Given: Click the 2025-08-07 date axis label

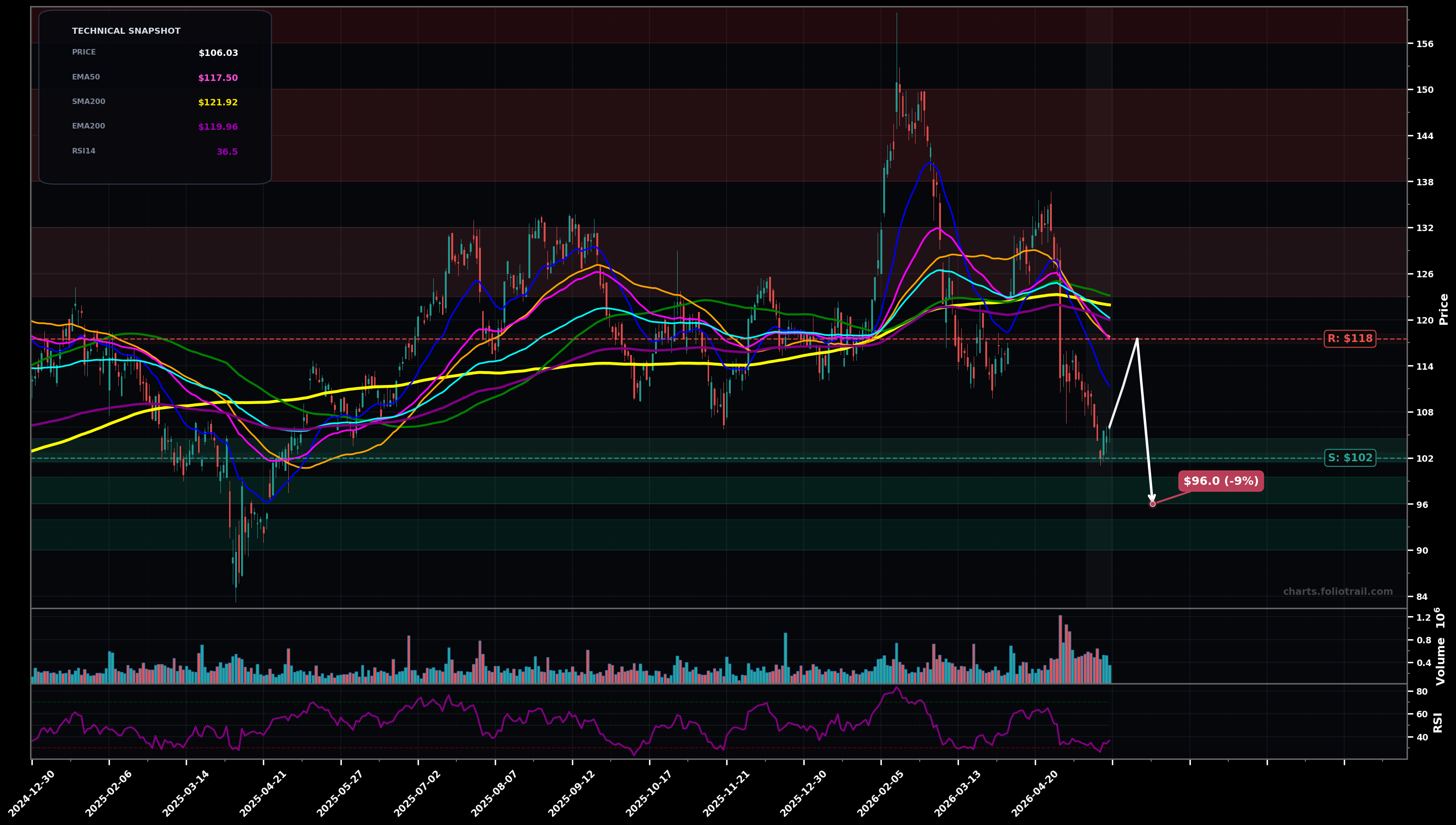Looking at the screenshot, I should pyautogui.click(x=494, y=793).
